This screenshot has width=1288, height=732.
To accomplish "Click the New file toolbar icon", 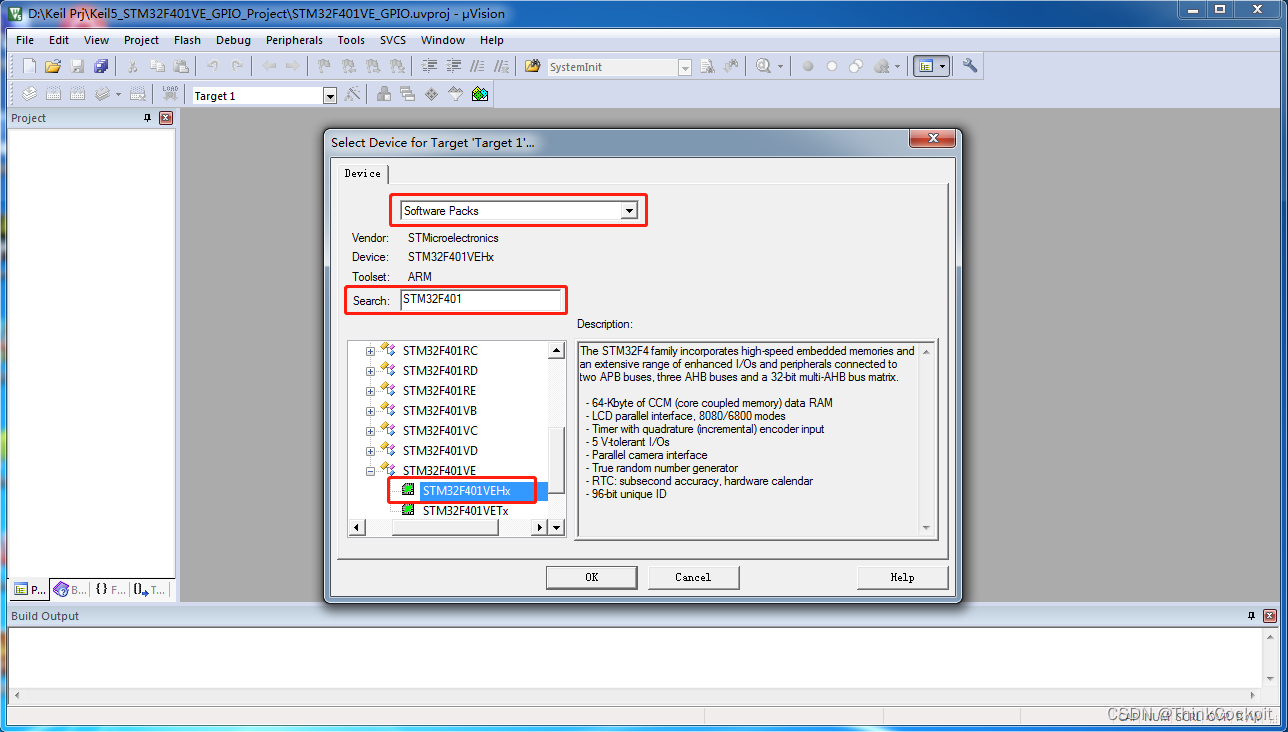I will [x=29, y=66].
